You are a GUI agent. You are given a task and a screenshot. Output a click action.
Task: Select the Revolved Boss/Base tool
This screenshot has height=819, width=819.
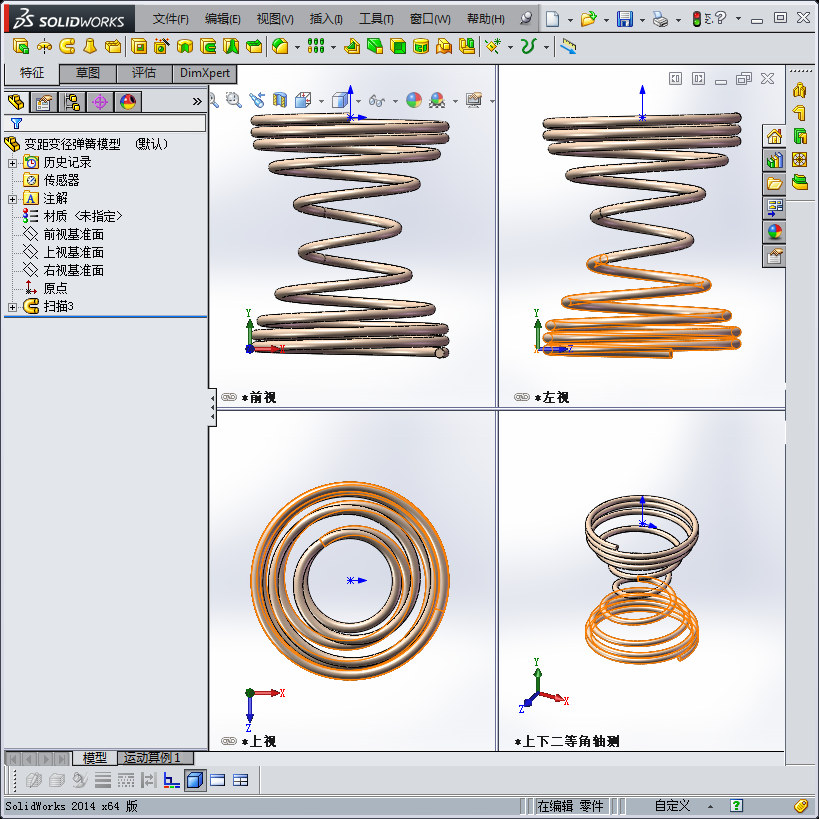[x=44, y=46]
